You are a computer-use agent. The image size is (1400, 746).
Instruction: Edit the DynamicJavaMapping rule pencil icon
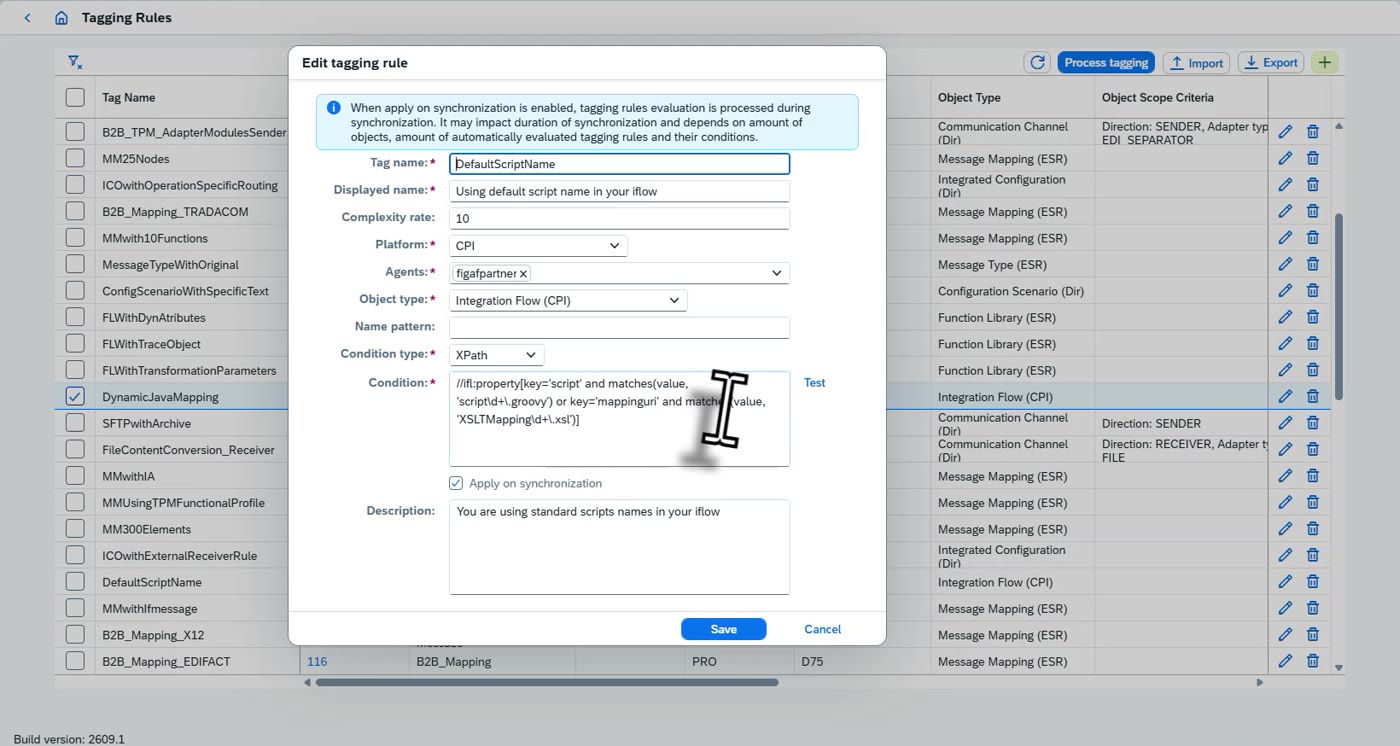click(x=1285, y=396)
